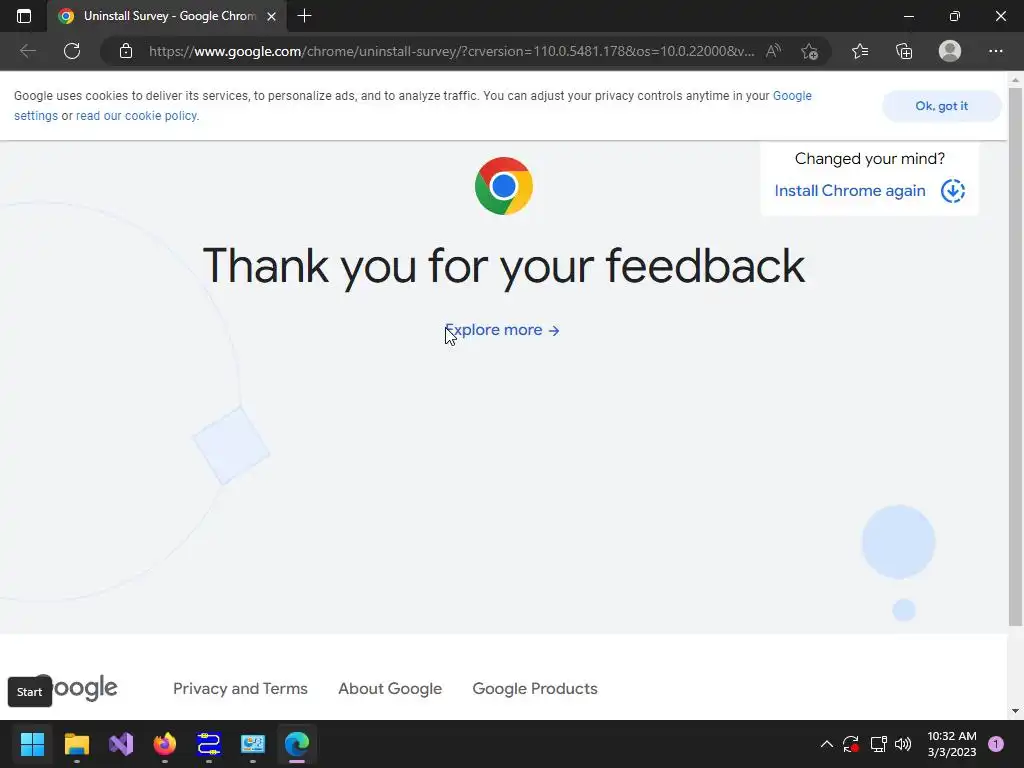Click the page vertical scrollbar thumb
1024x768 pixels.
(1015, 357)
